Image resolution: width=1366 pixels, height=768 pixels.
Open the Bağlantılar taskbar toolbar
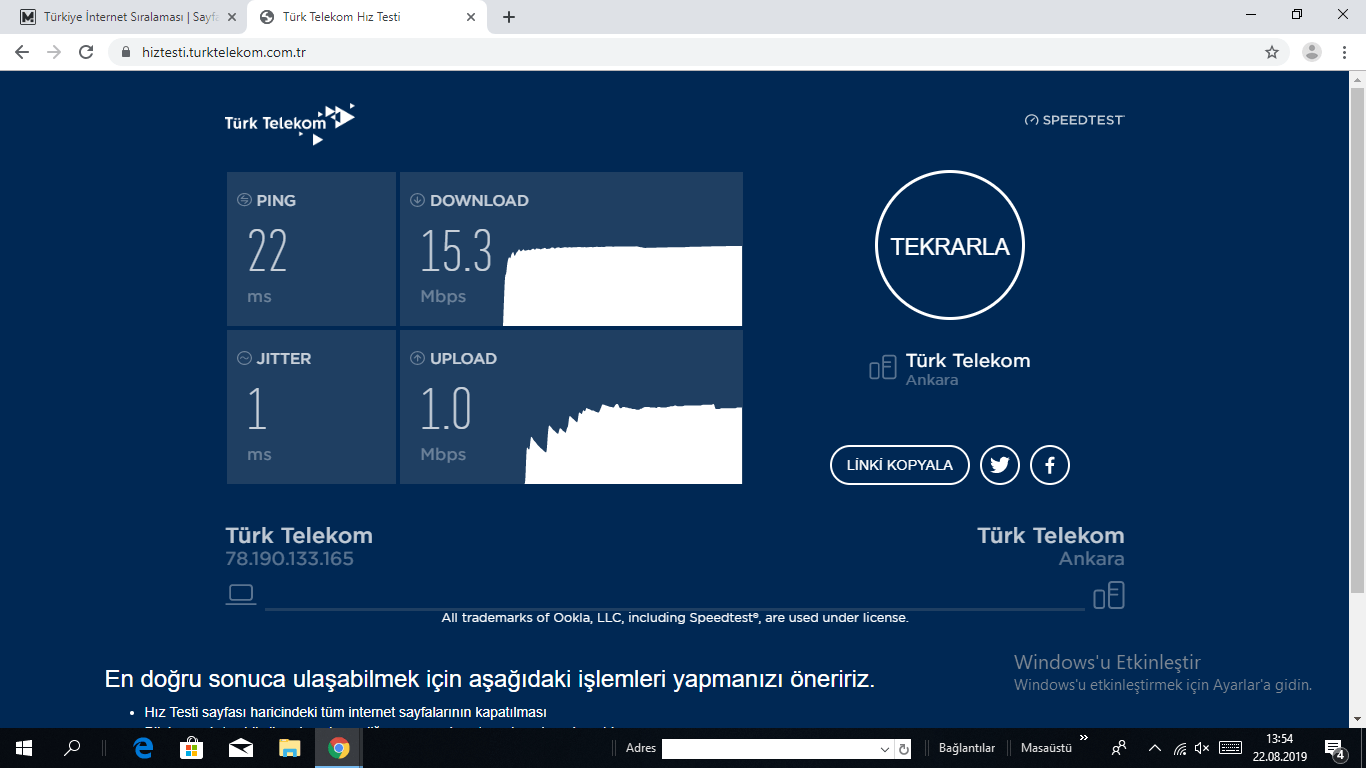click(x=966, y=748)
